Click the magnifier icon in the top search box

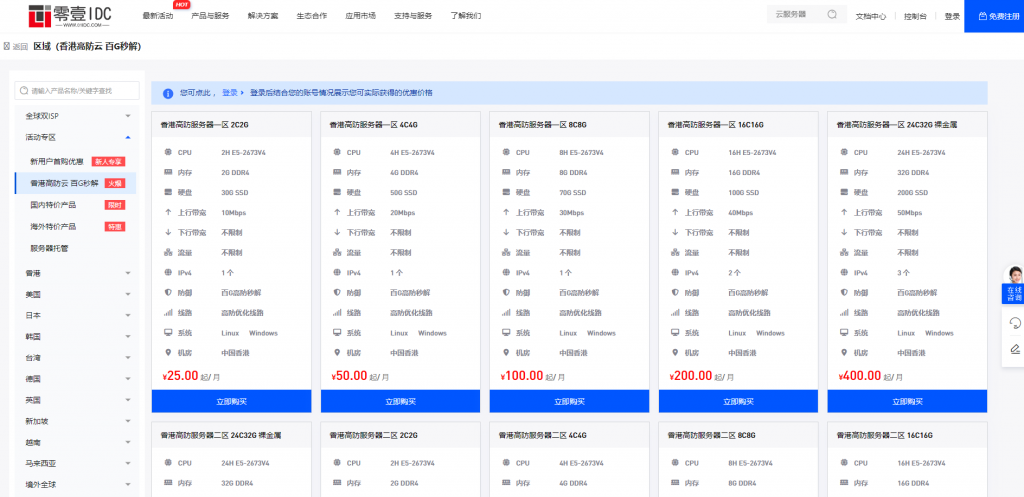coord(831,15)
